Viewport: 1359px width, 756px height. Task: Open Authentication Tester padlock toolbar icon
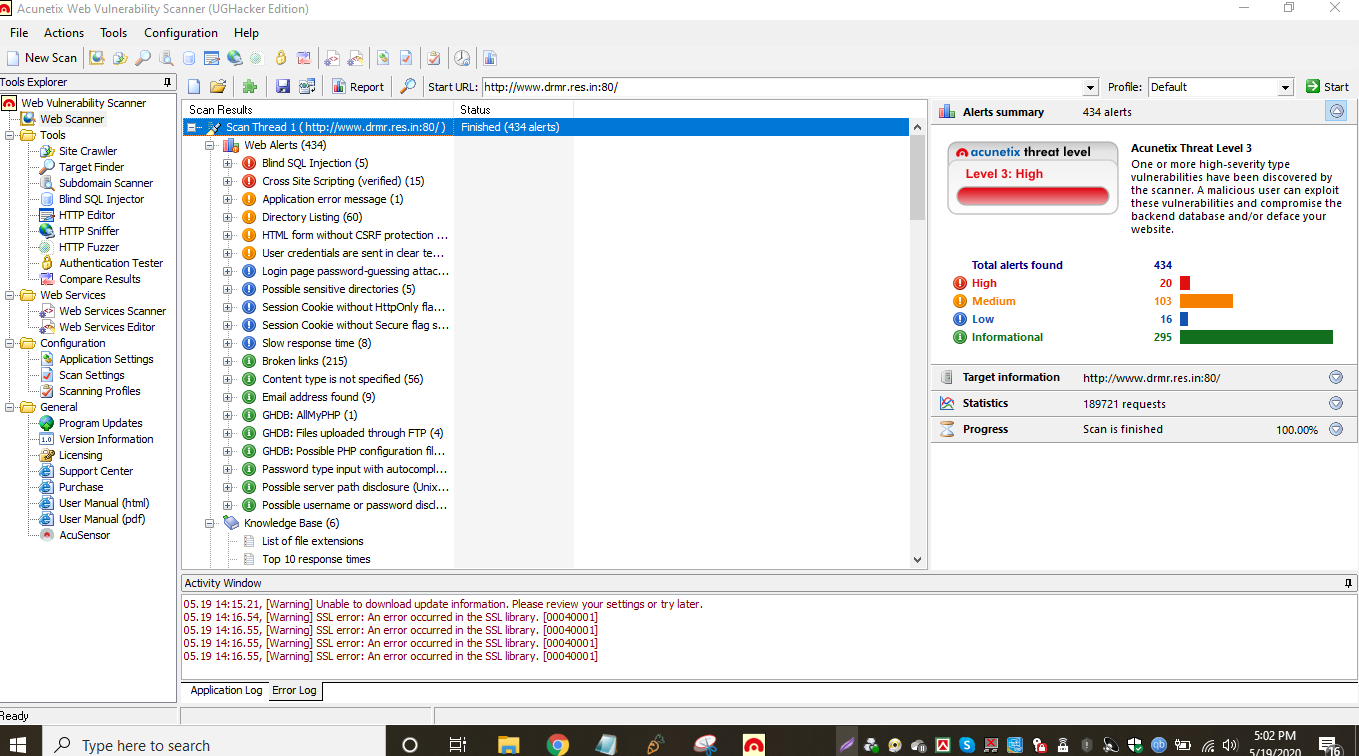click(281, 58)
